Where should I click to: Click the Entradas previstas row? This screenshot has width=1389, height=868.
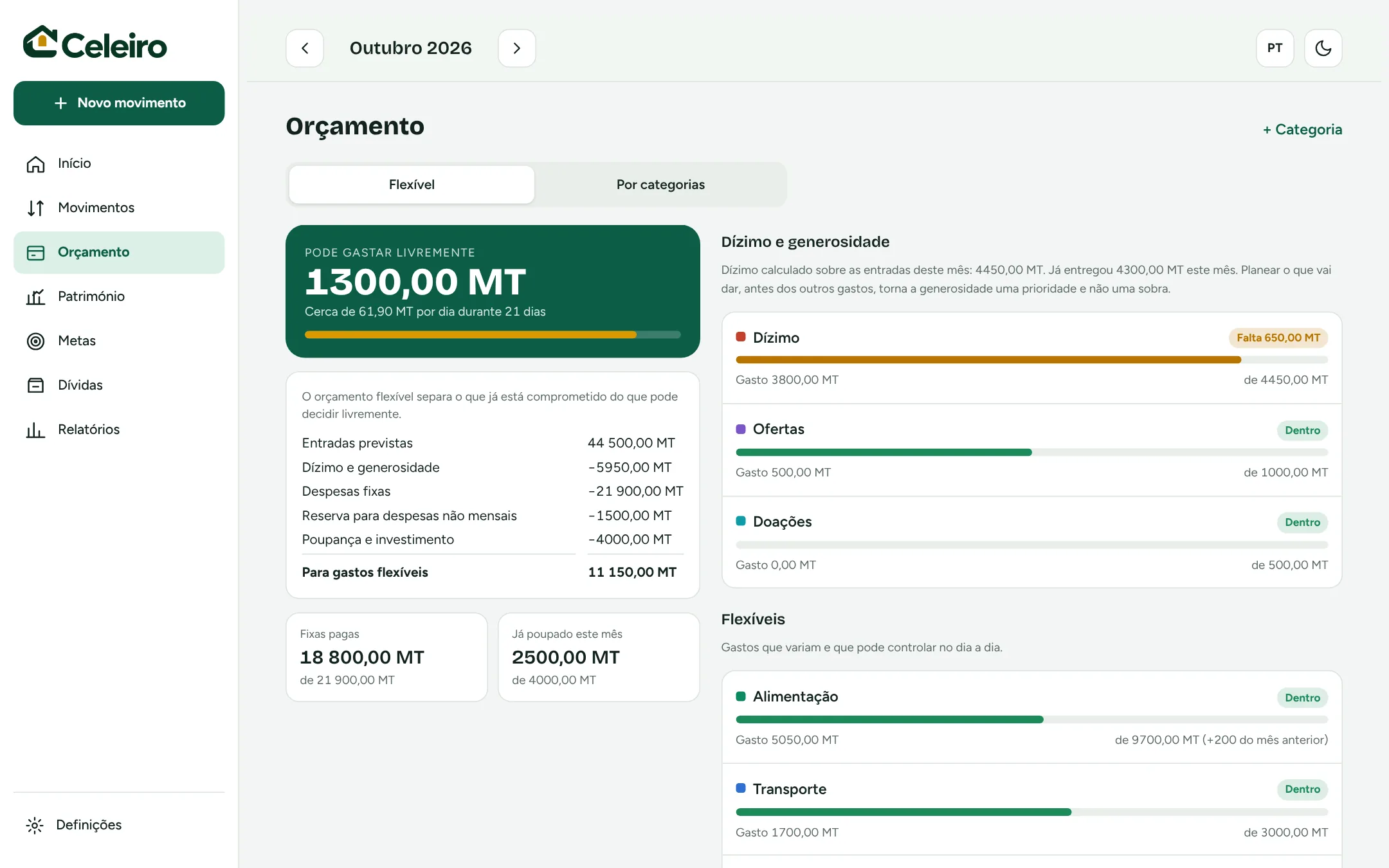(x=493, y=443)
